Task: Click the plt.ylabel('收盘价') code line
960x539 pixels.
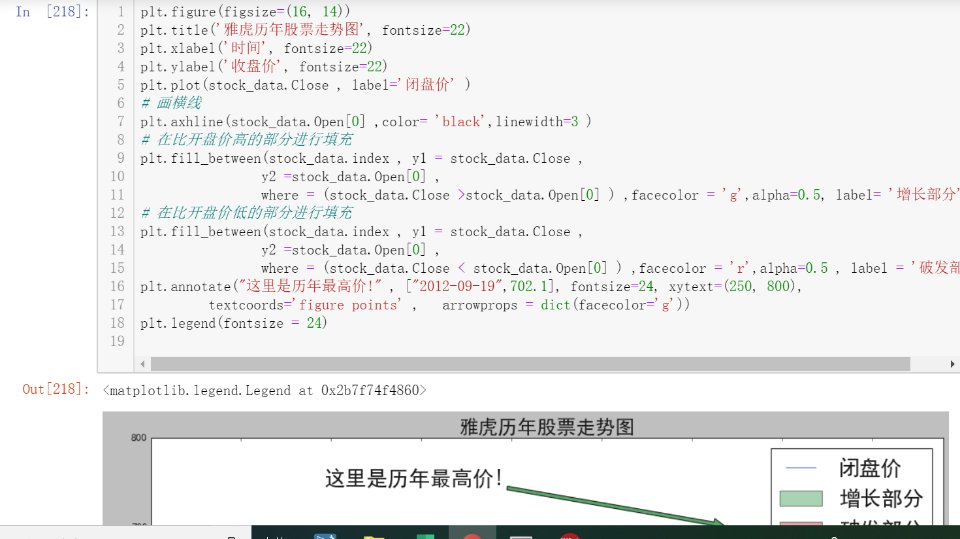Action: click(264, 66)
